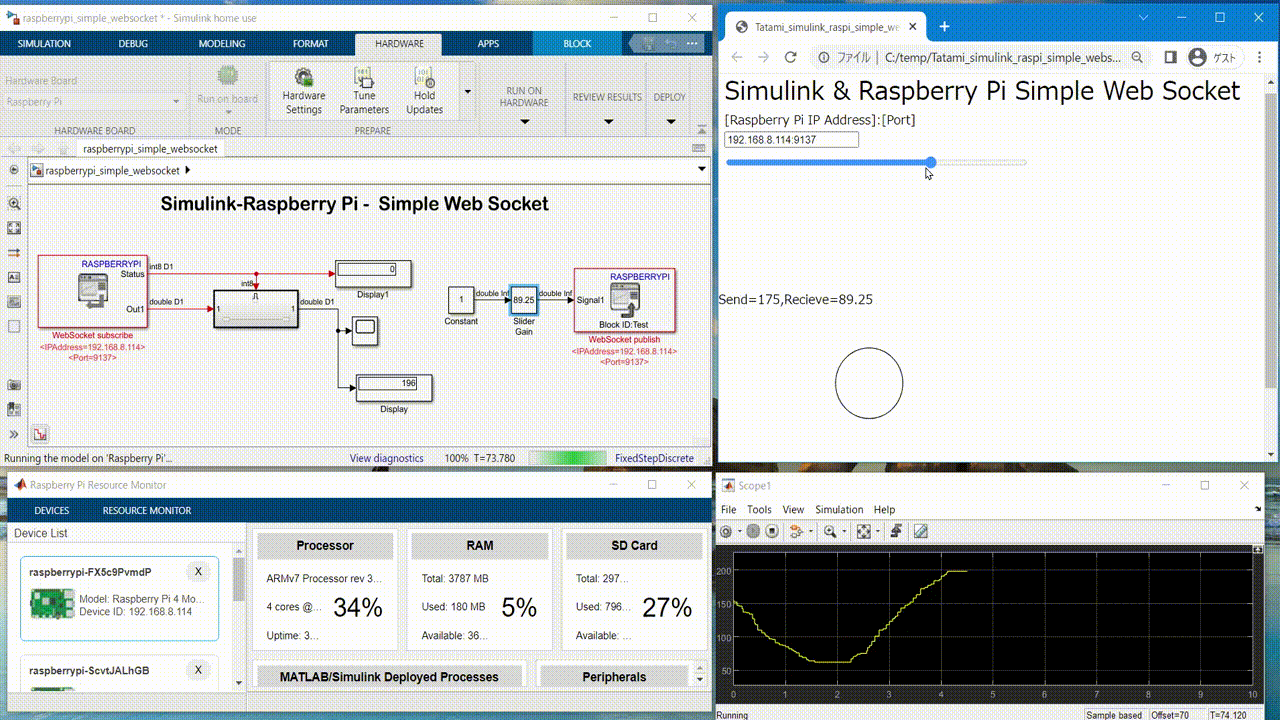
Task: Click the Scope run button
Action: point(753,531)
